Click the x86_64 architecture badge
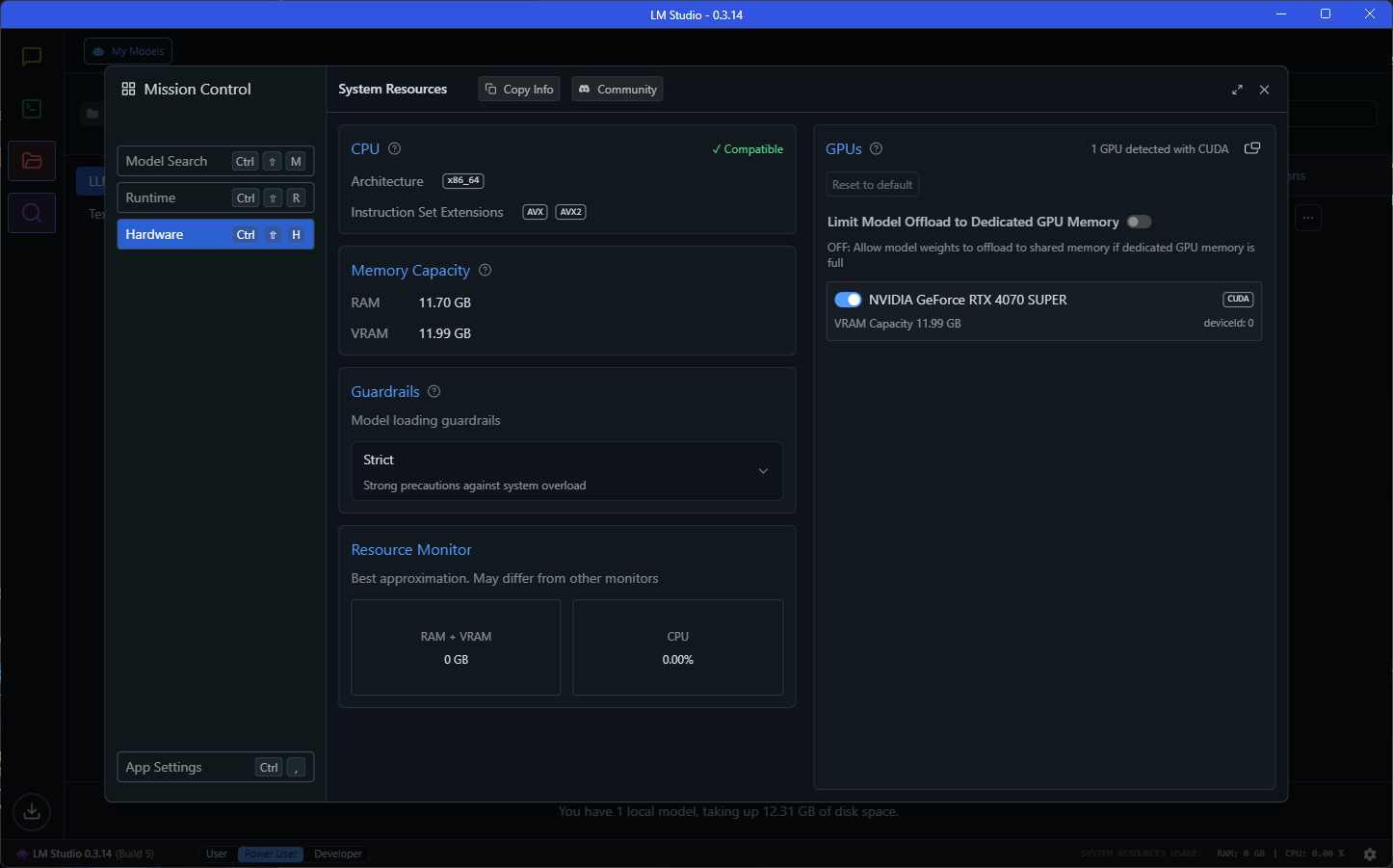 pyautogui.click(x=463, y=181)
